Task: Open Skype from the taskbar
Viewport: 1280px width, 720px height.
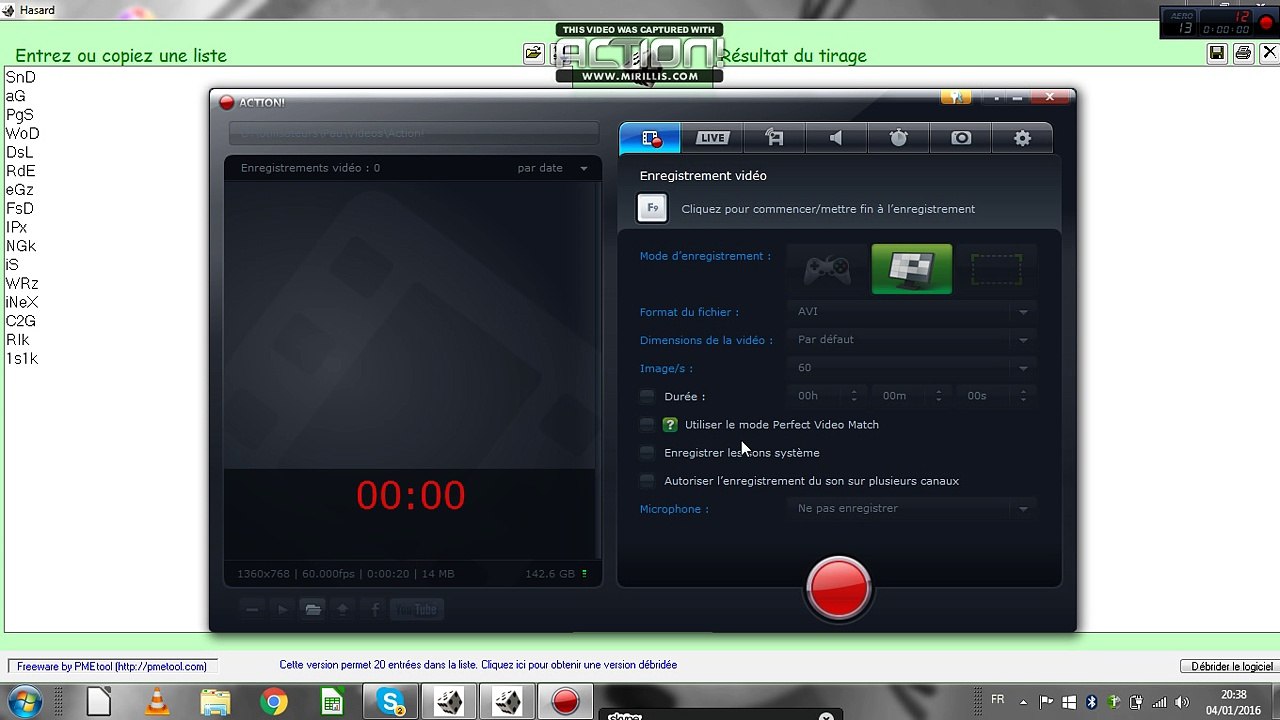Action: pyautogui.click(x=391, y=702)
